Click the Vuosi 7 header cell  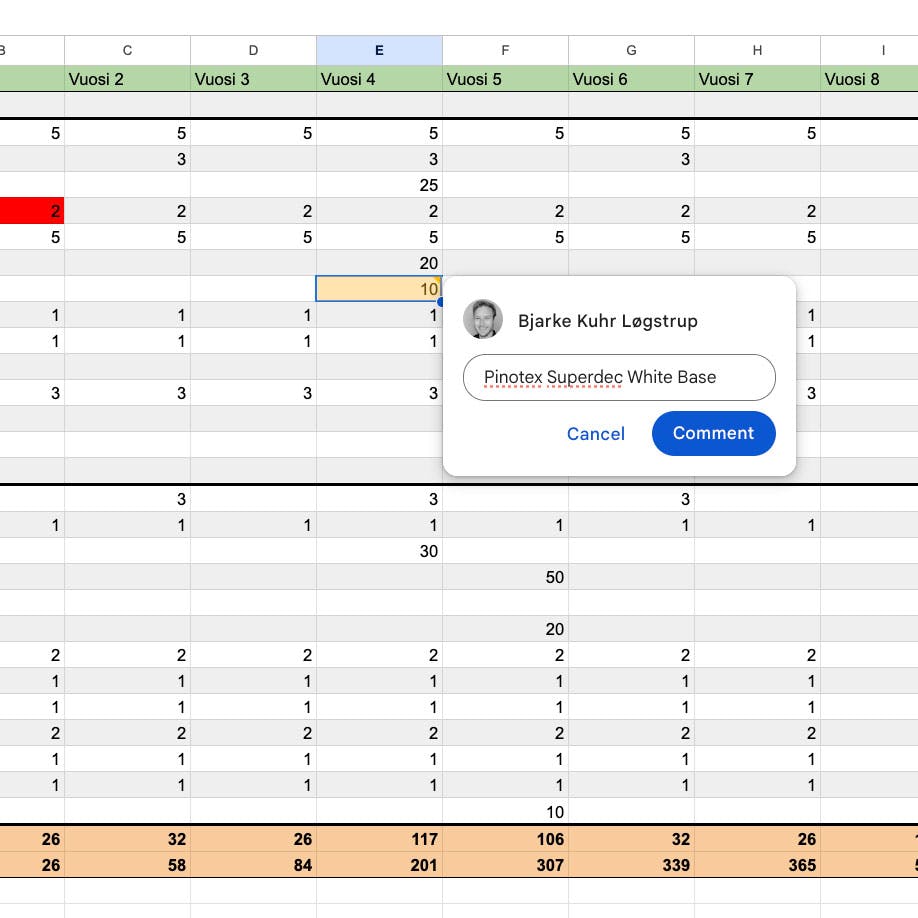(x=757, y=79)
